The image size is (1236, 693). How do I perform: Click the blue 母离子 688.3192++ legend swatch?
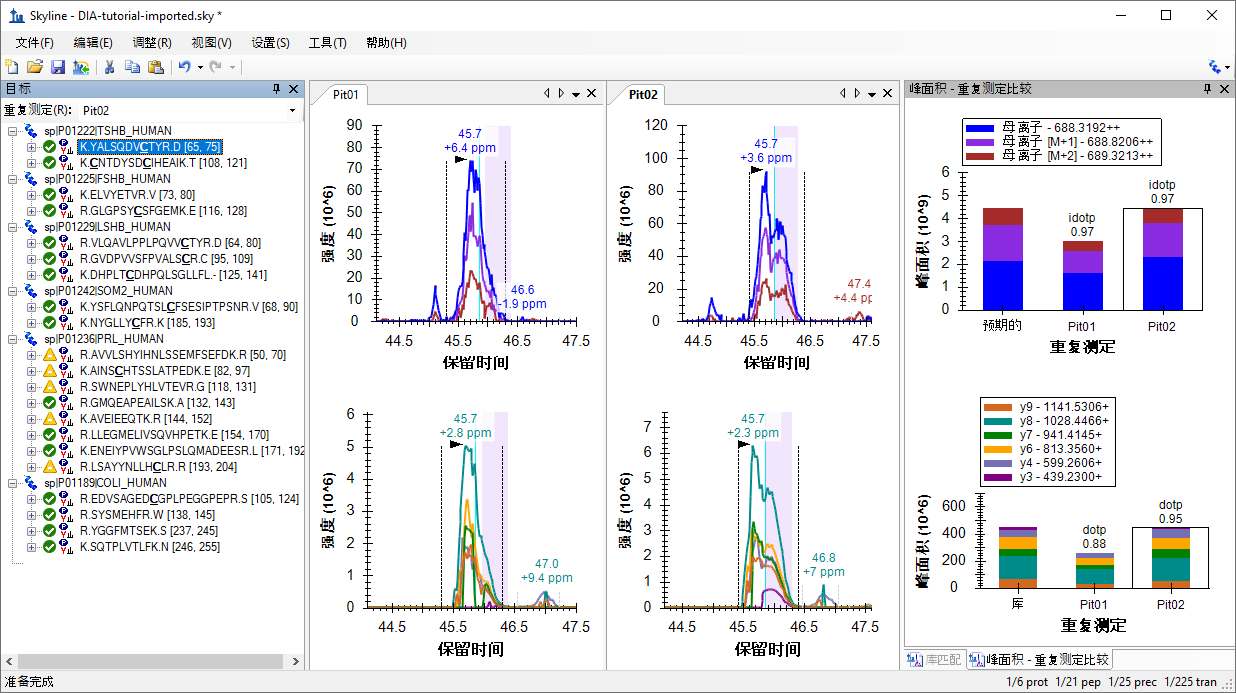[x=980, y=128]
